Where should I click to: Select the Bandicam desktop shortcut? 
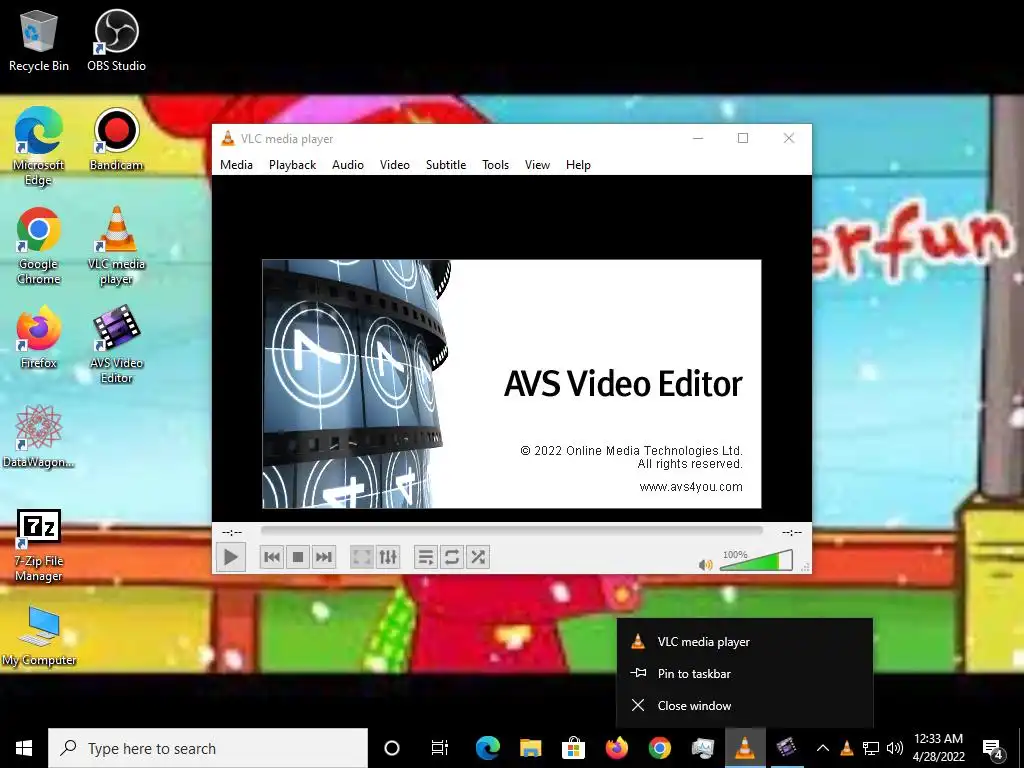(x=116, y=140)
